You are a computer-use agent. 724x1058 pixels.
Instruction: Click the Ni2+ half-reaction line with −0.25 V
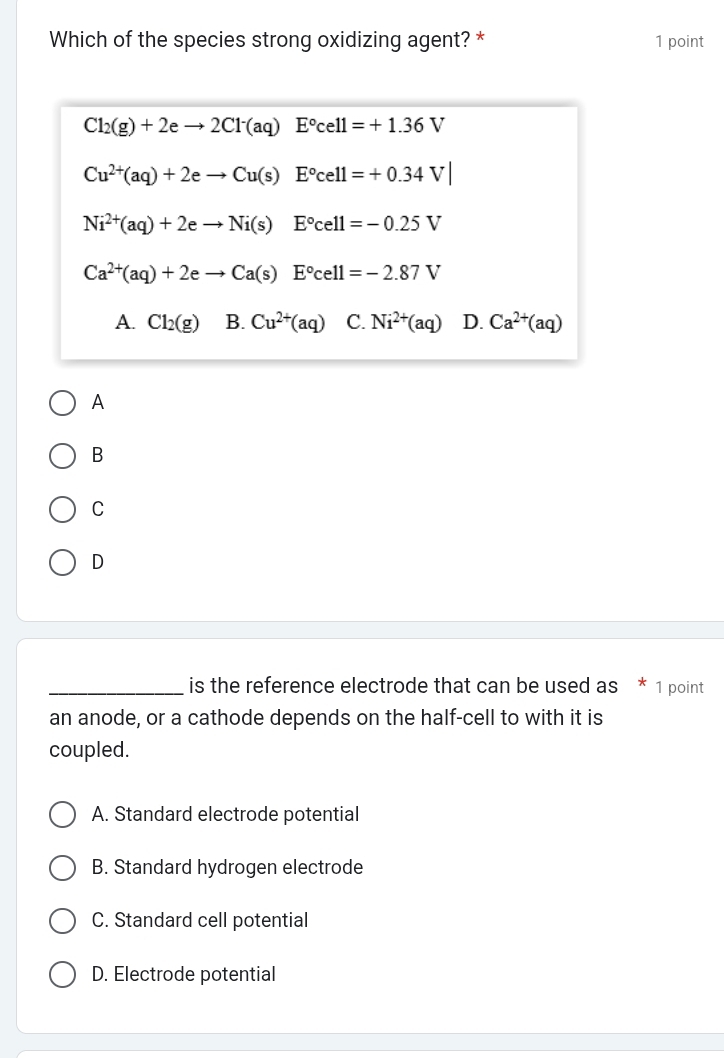262,223
